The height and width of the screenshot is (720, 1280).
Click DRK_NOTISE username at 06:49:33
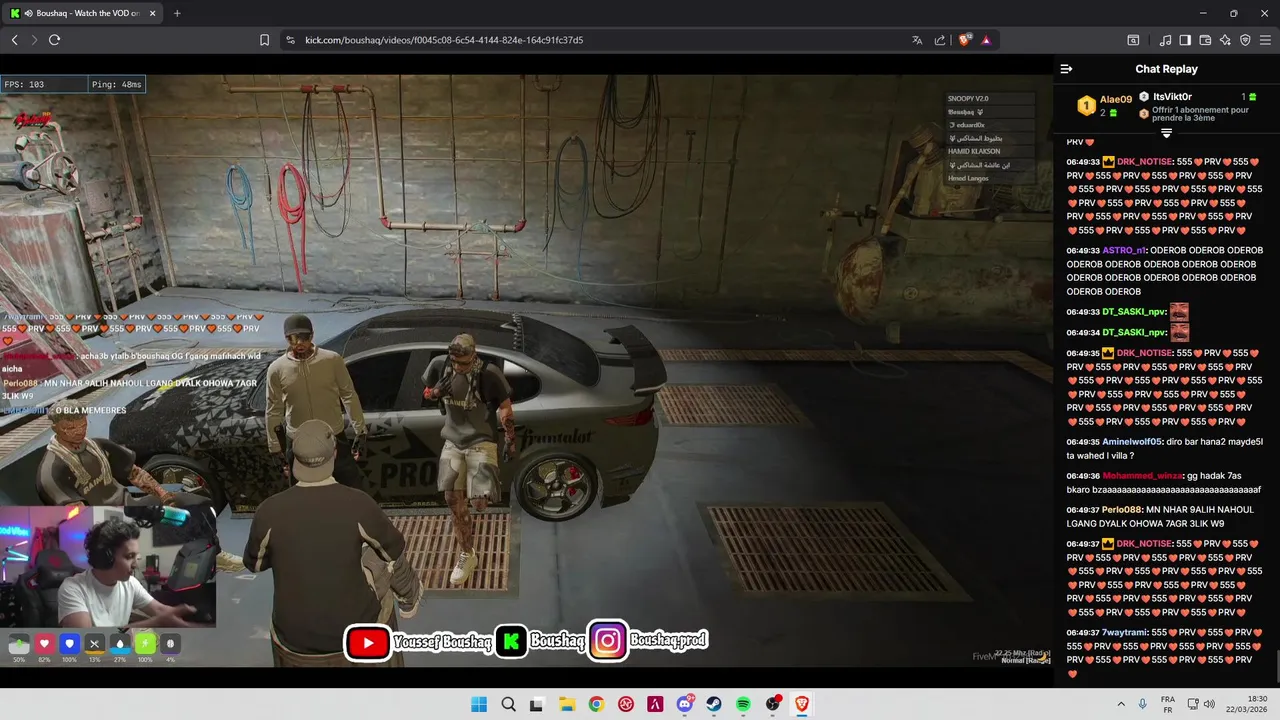1144,162
